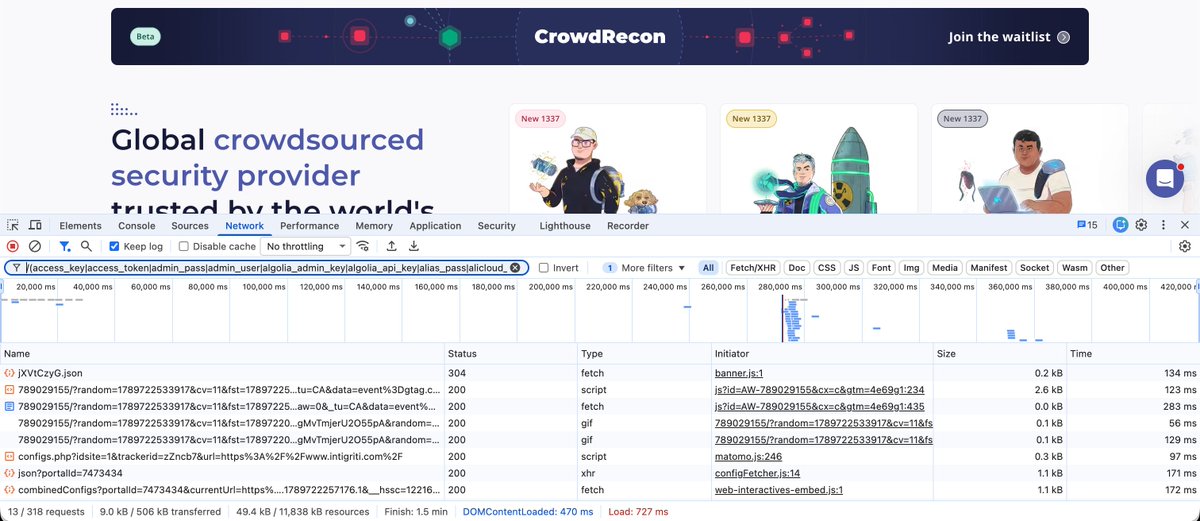Select the All request type filter
Image resolution: width=1200 pixels, height=521 pixels.
(x=709, y=268)
